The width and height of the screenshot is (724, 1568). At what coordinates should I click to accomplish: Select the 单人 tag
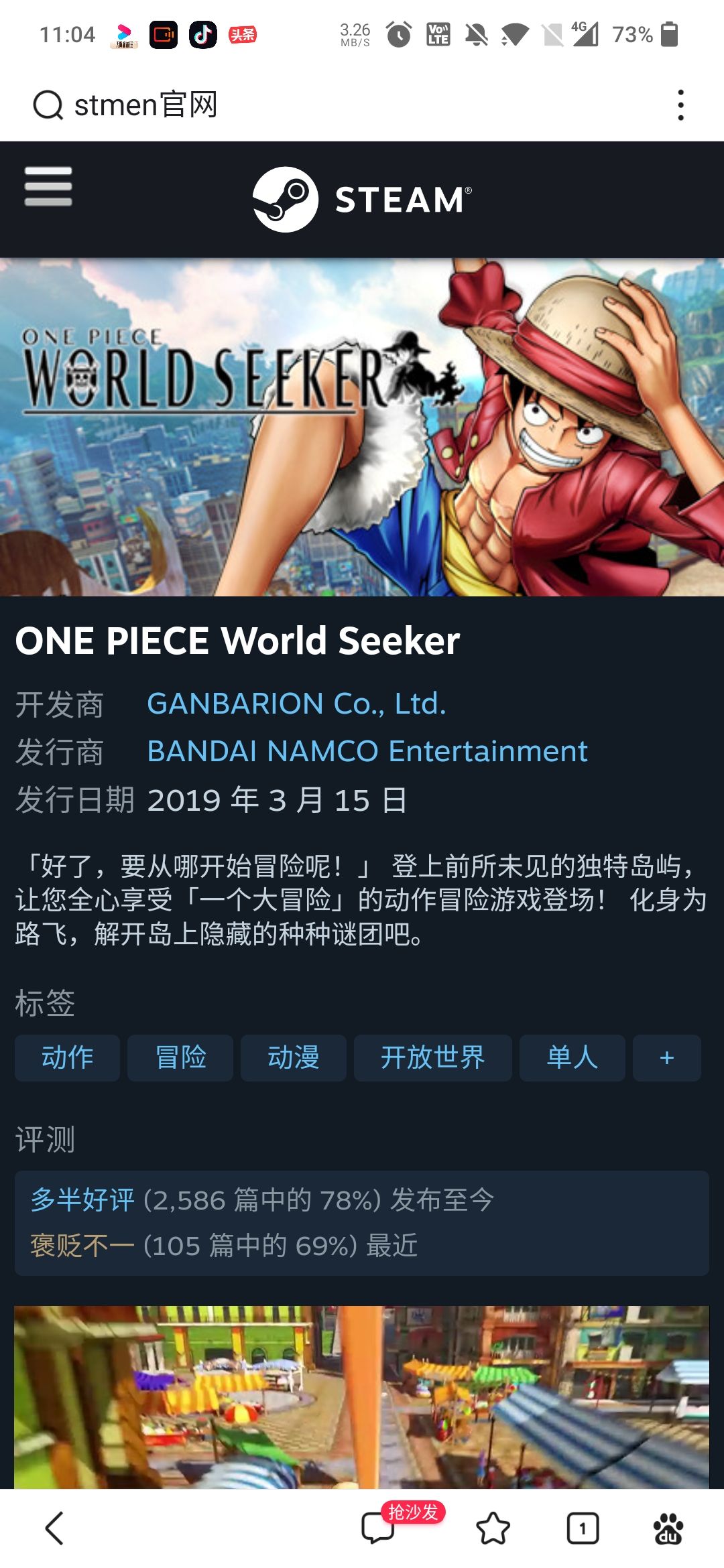tap(572, 1058)
